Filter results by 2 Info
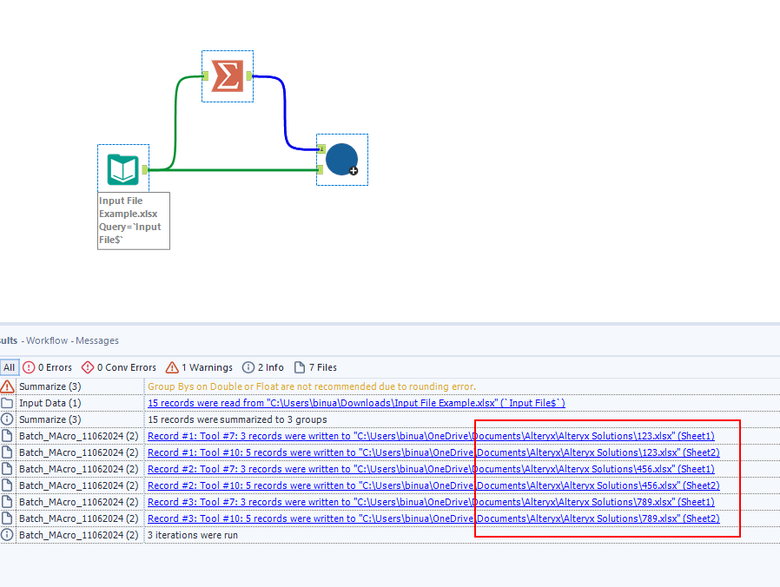 (263, 368)
